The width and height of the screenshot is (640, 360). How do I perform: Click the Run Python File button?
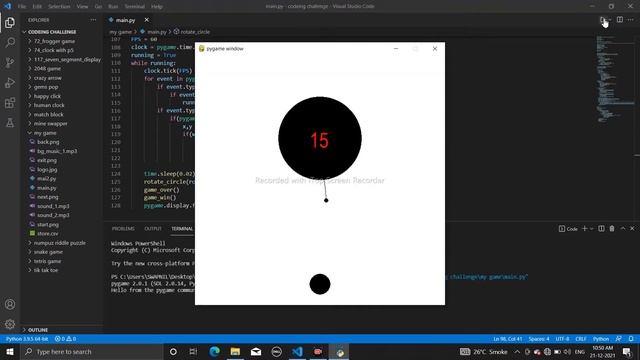pos(603,20)
